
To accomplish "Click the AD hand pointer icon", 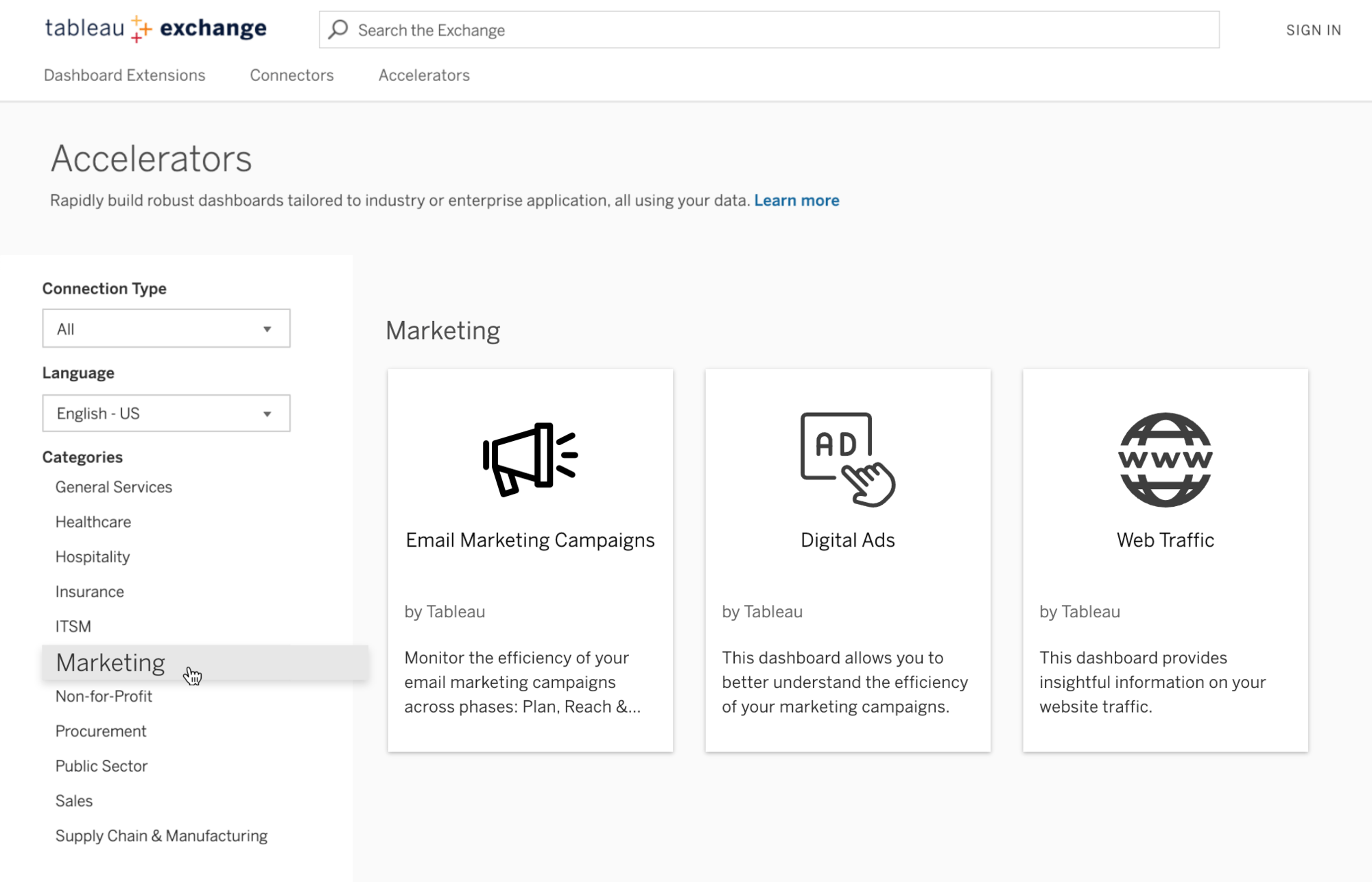I will (x=847, y=459).
